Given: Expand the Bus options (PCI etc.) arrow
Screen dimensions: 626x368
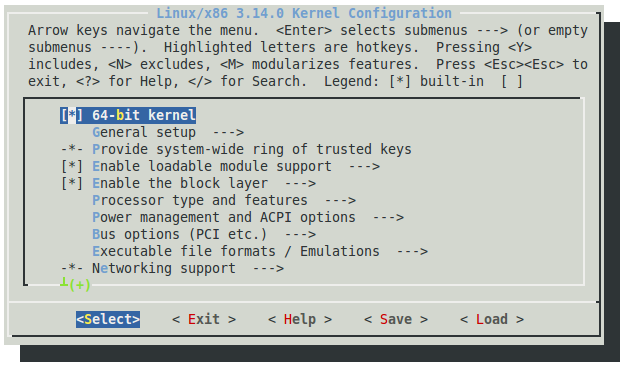Looking at the screenshot, I should [300, 234].
